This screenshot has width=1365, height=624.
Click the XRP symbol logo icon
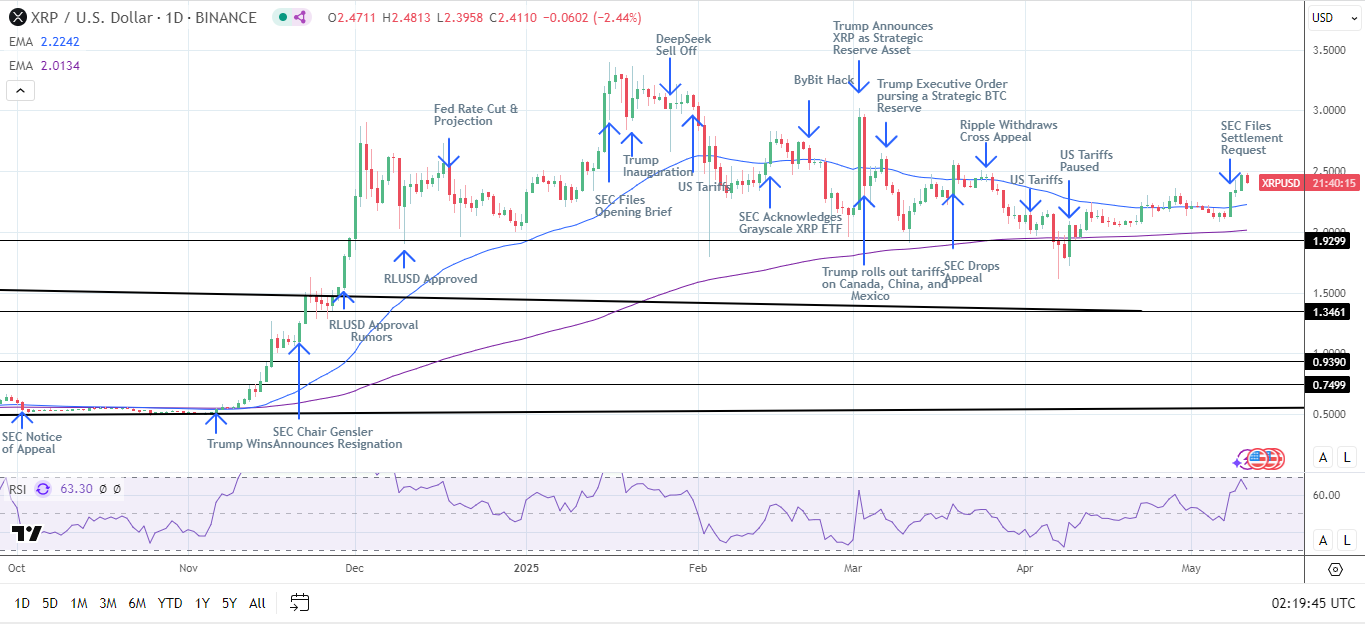pyautogui.click(x=18, y=17)
